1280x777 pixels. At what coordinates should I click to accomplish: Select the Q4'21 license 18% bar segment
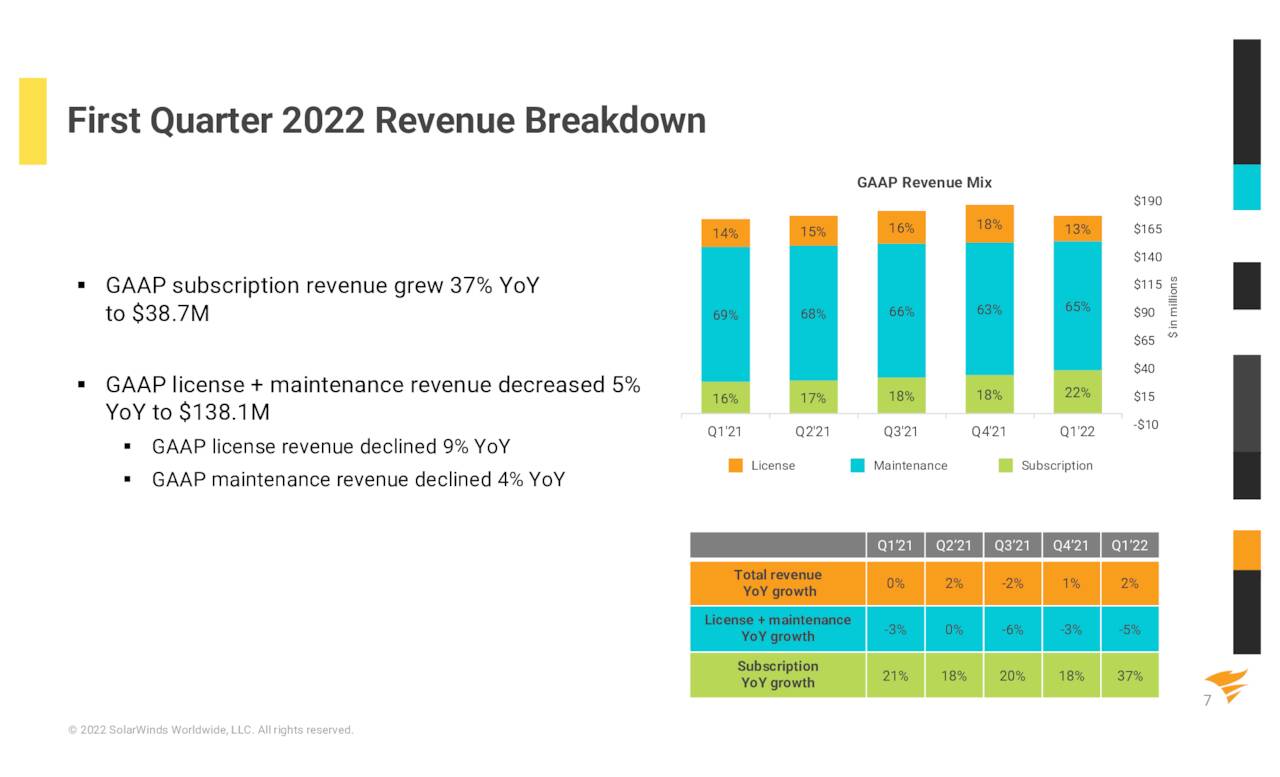989,224
